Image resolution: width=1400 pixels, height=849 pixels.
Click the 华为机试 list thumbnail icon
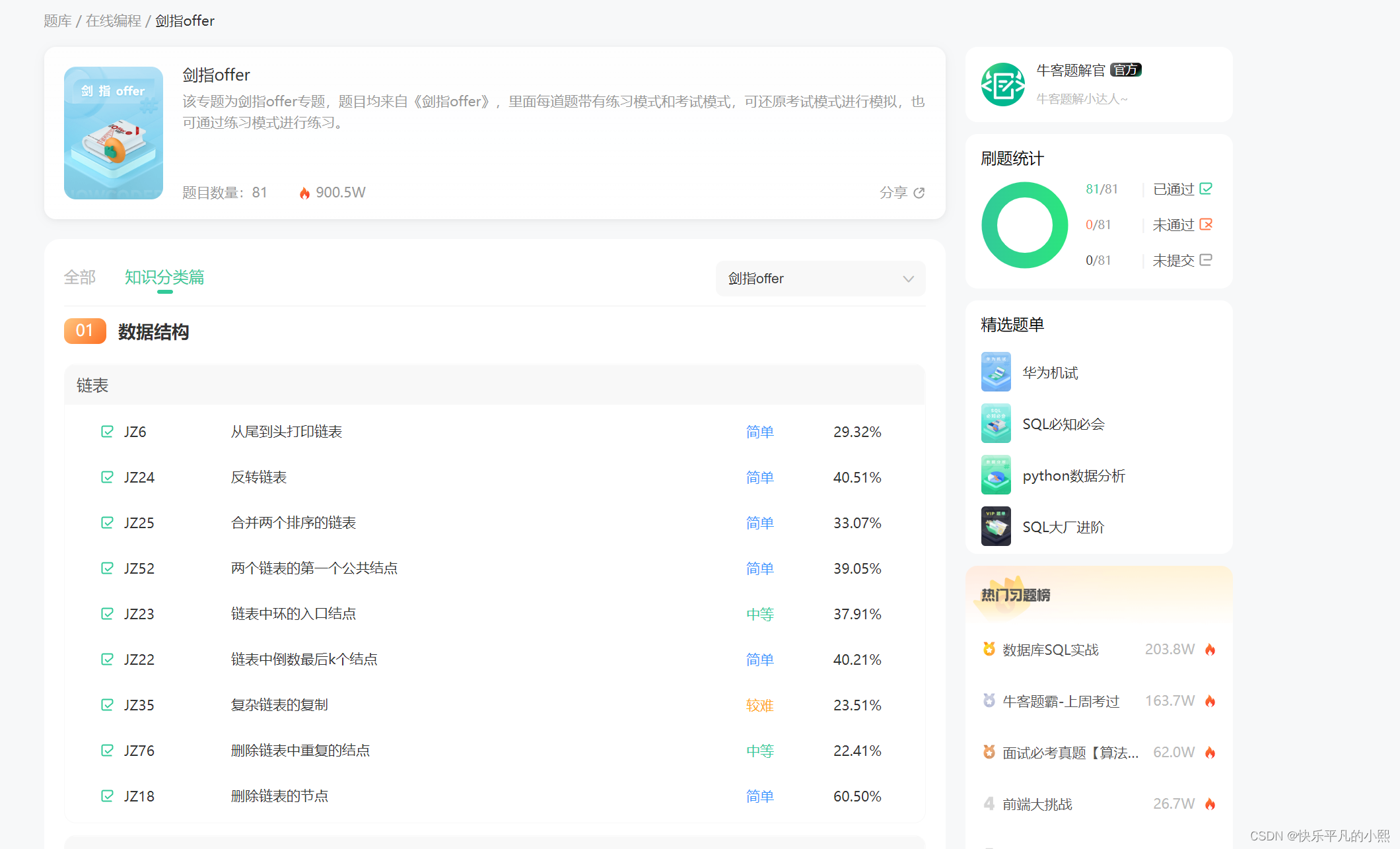pos(996,372)
